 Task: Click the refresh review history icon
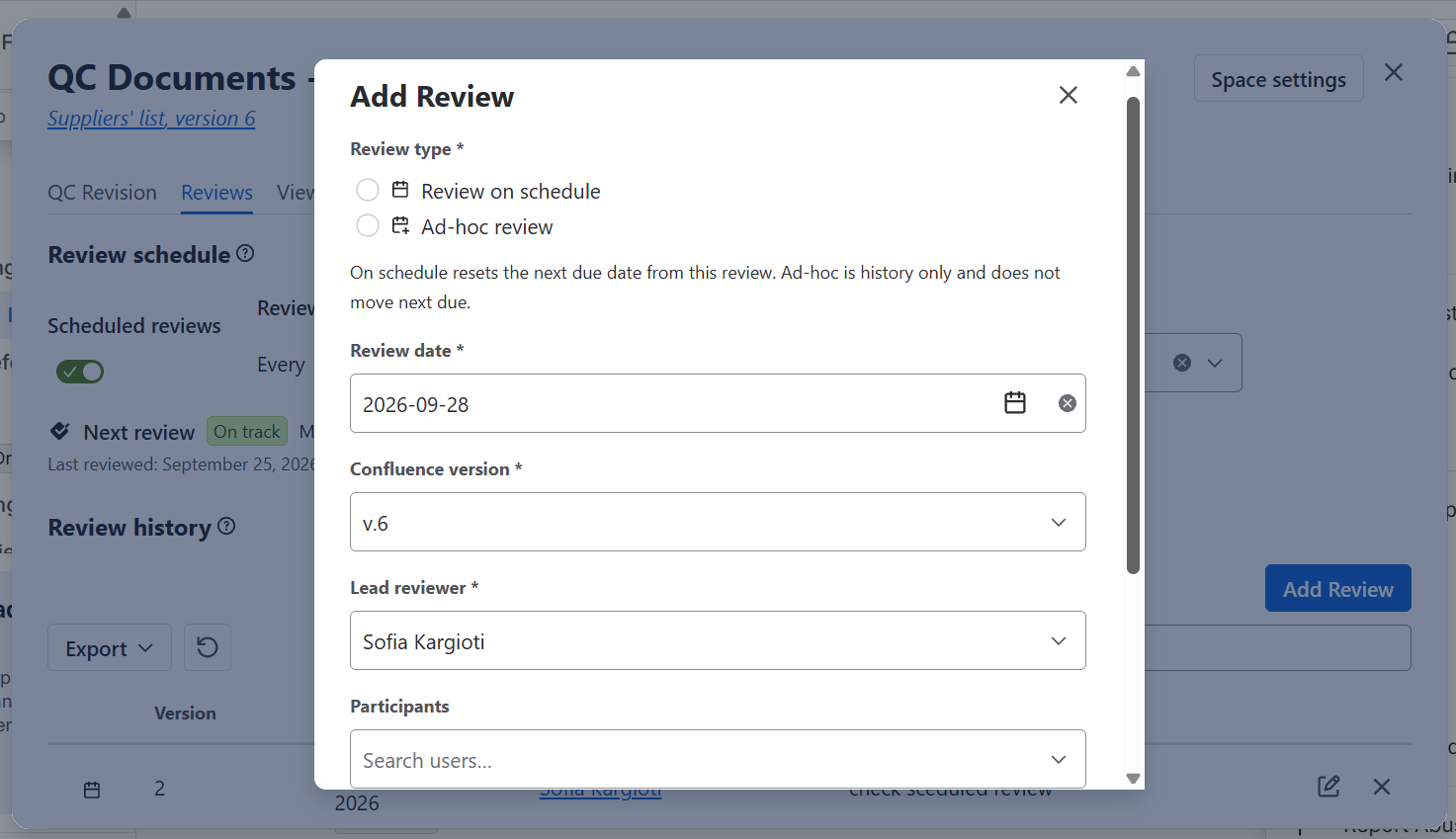207,647
